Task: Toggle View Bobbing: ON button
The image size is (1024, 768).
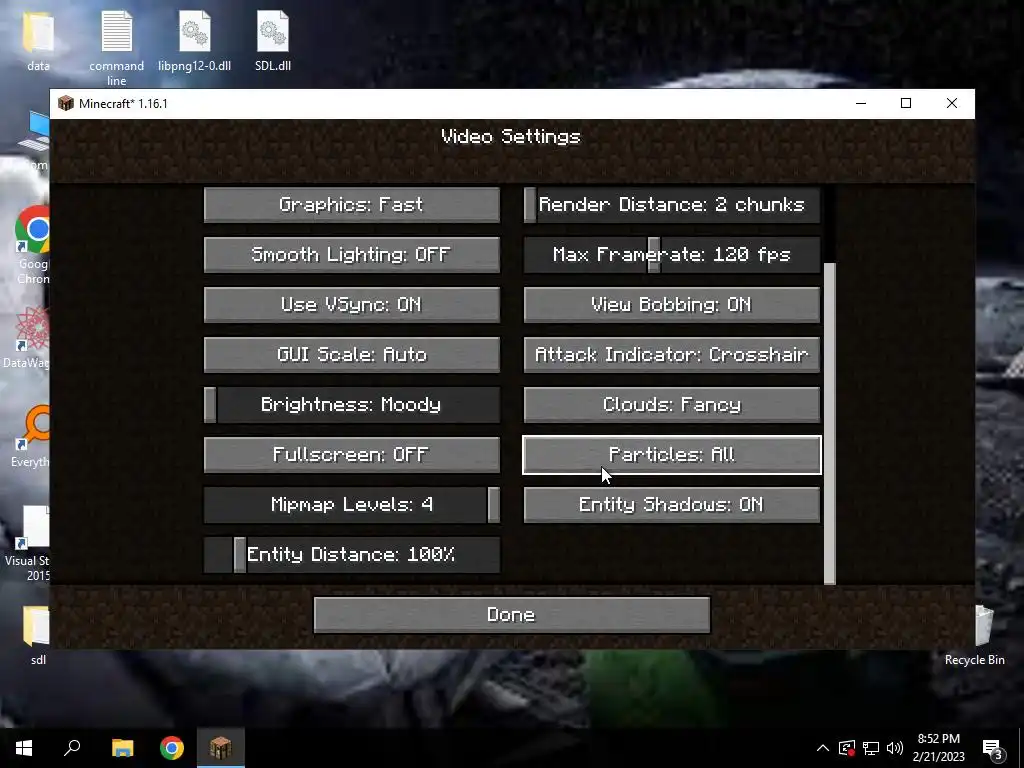Action: tap(671, 305)
